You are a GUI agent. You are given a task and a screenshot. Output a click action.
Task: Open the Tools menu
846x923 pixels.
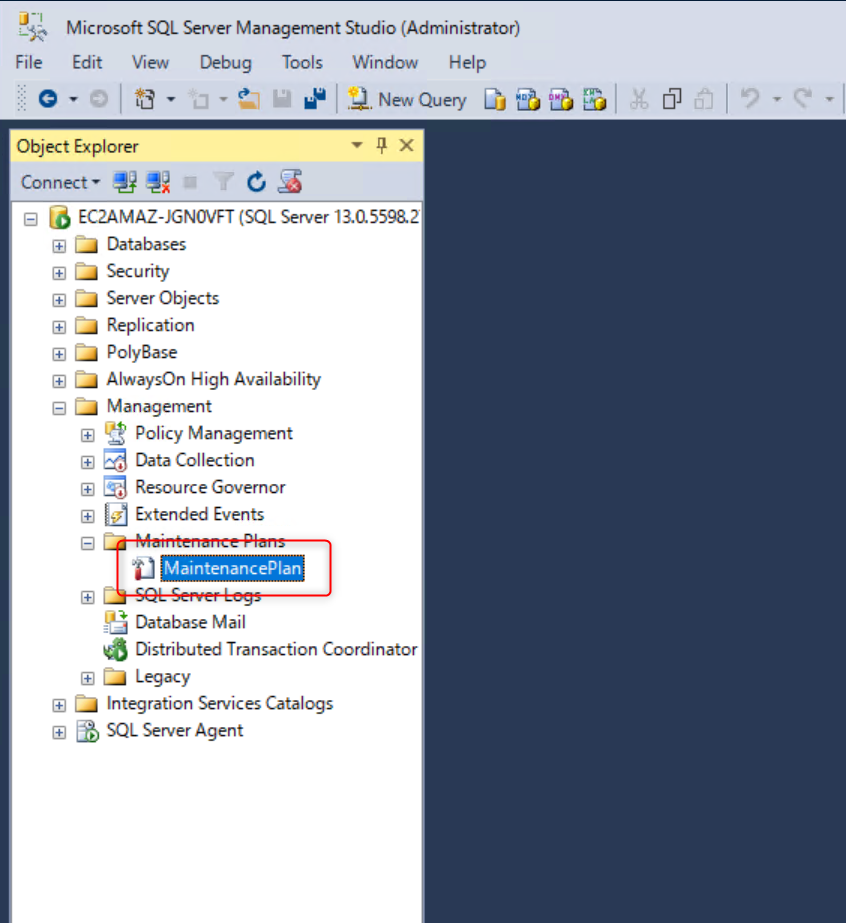[x=302, y=62]
